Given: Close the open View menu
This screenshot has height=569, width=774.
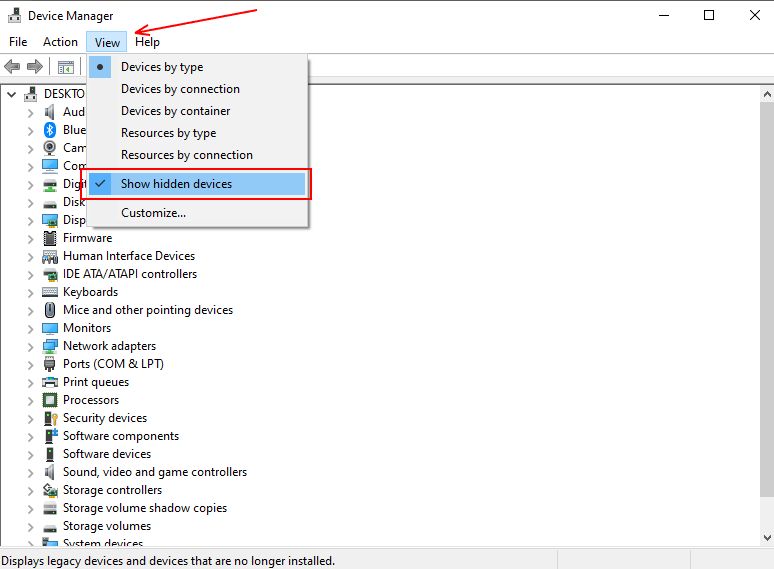Looking at the screenshot, I should pos(107,42).
